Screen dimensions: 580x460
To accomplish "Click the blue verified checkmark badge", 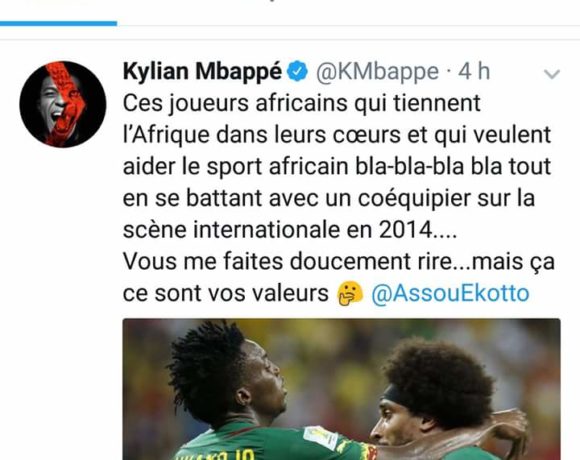I will [x=298, y=71].
